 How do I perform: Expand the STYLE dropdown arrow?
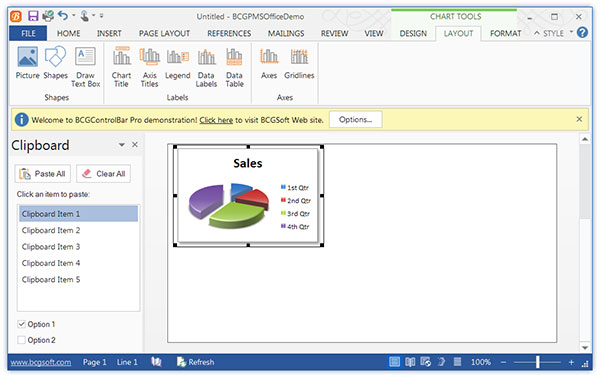571,32
